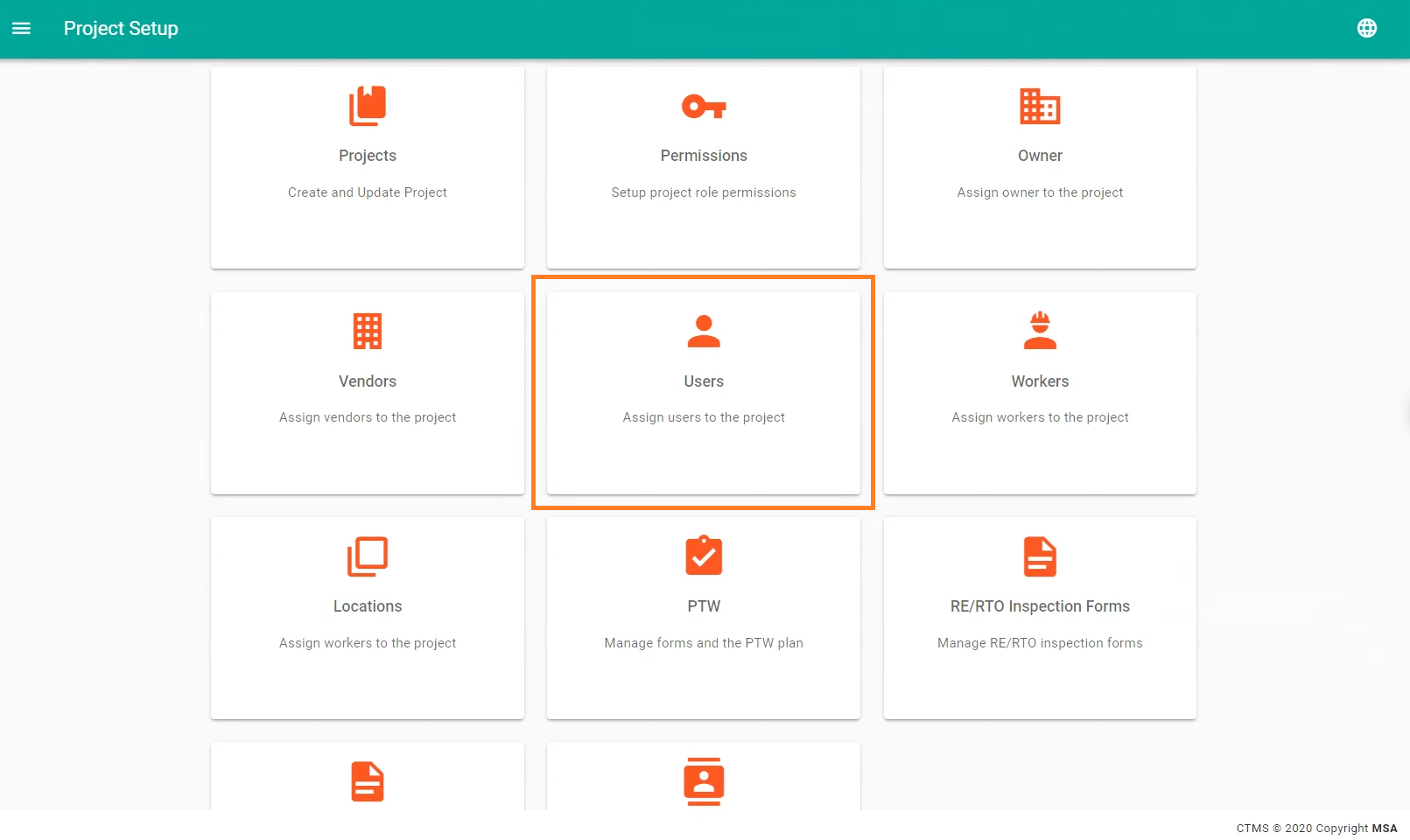The height and width of the screenshot is (840, 1410).
Task: Click the PTW clipboard check icon
Action: click(704, 556)
